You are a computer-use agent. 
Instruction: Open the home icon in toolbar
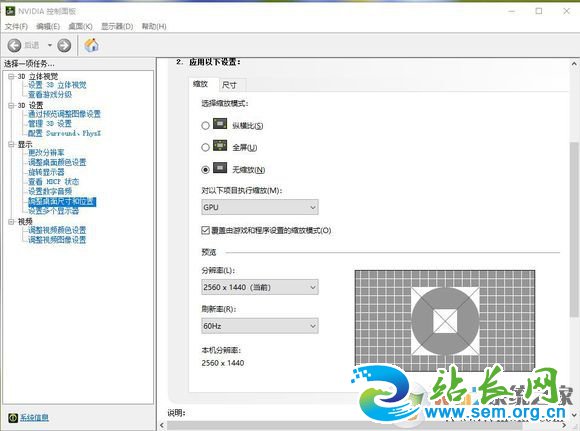click(91, 45)
